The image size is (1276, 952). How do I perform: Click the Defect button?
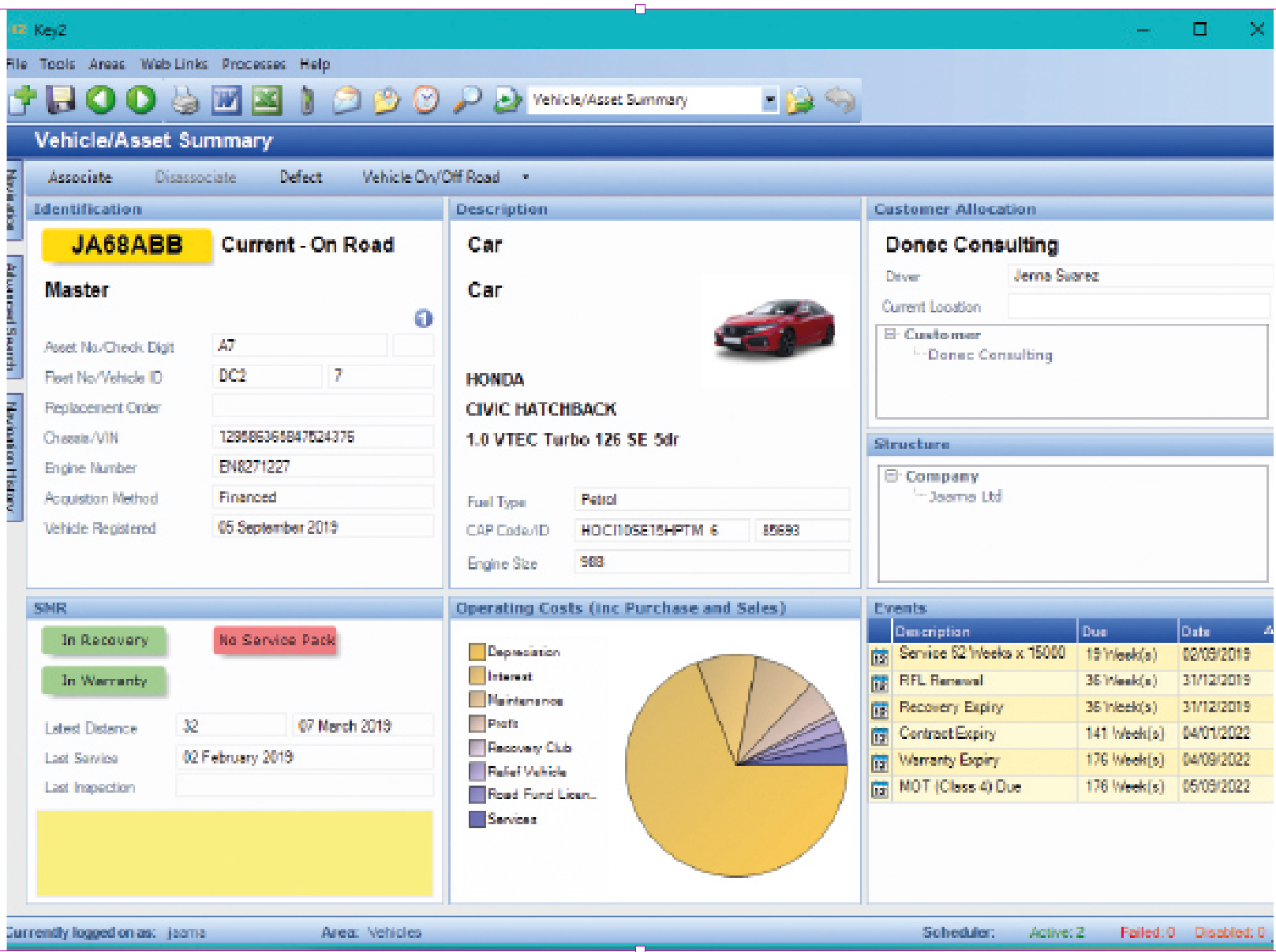(x=301, y=177)
